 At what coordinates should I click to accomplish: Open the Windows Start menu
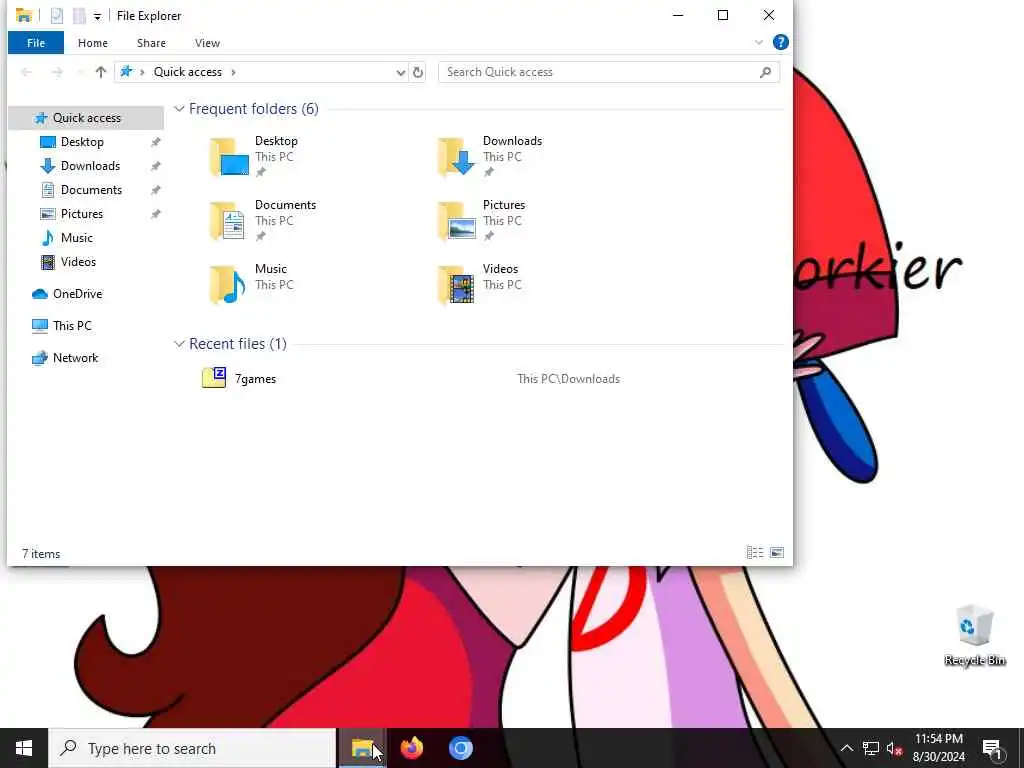[x=24, y=748]
